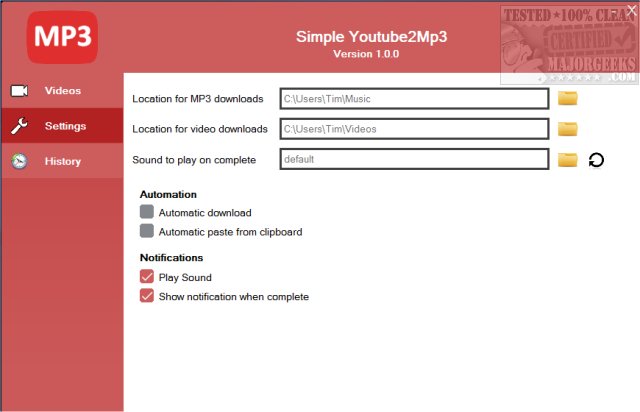Screen dimensions: 640x412
Task: Click 'Show notification when complete' label
Action: [233, 297]
